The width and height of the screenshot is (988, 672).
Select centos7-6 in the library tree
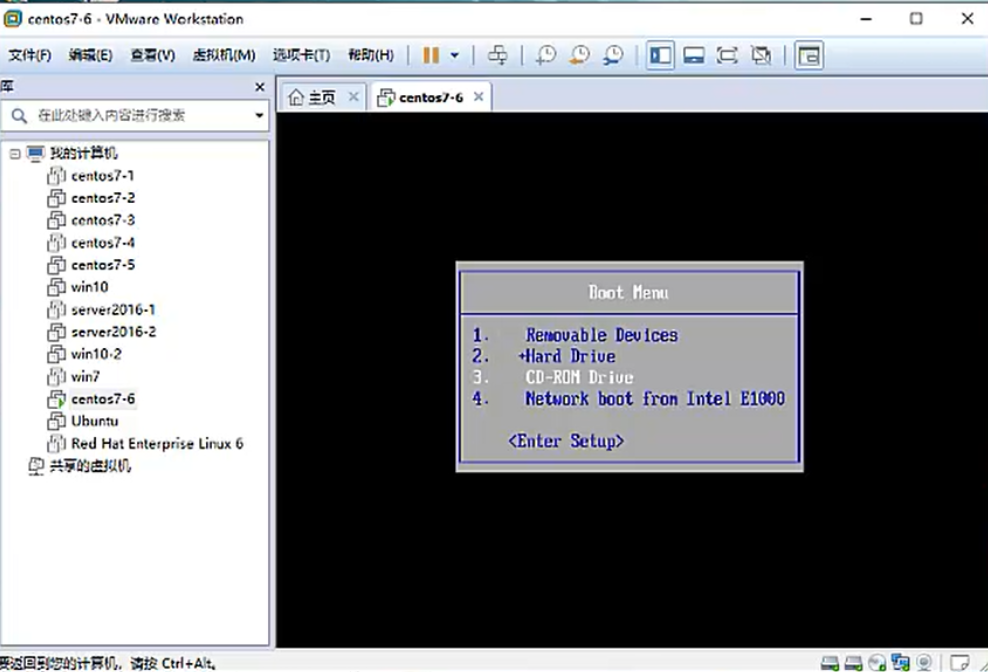(x=103, y=399)
